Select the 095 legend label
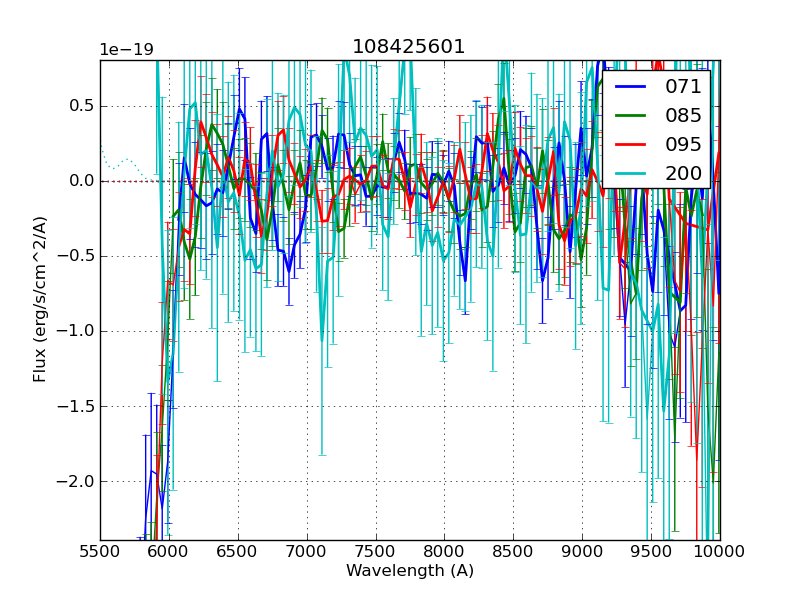800x600 pixels. point(683,144)
